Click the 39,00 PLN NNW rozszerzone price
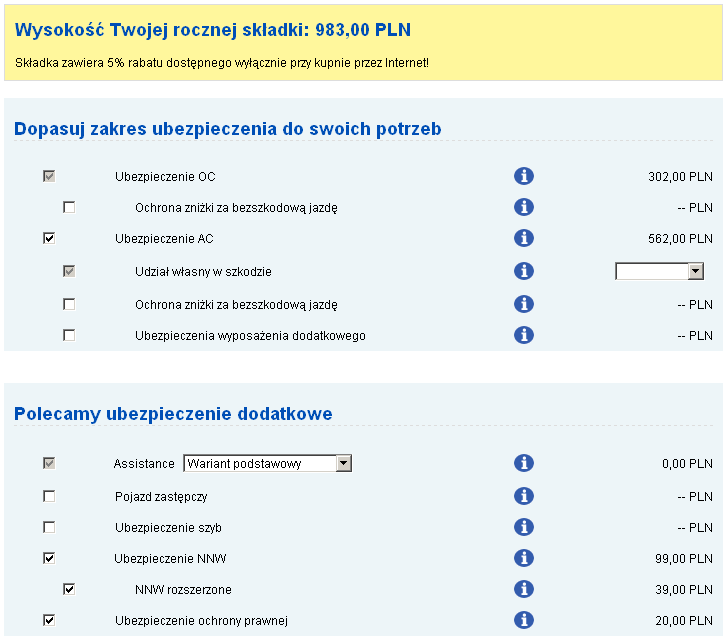The height and width of the screenshot is (639, 725). 684,590
